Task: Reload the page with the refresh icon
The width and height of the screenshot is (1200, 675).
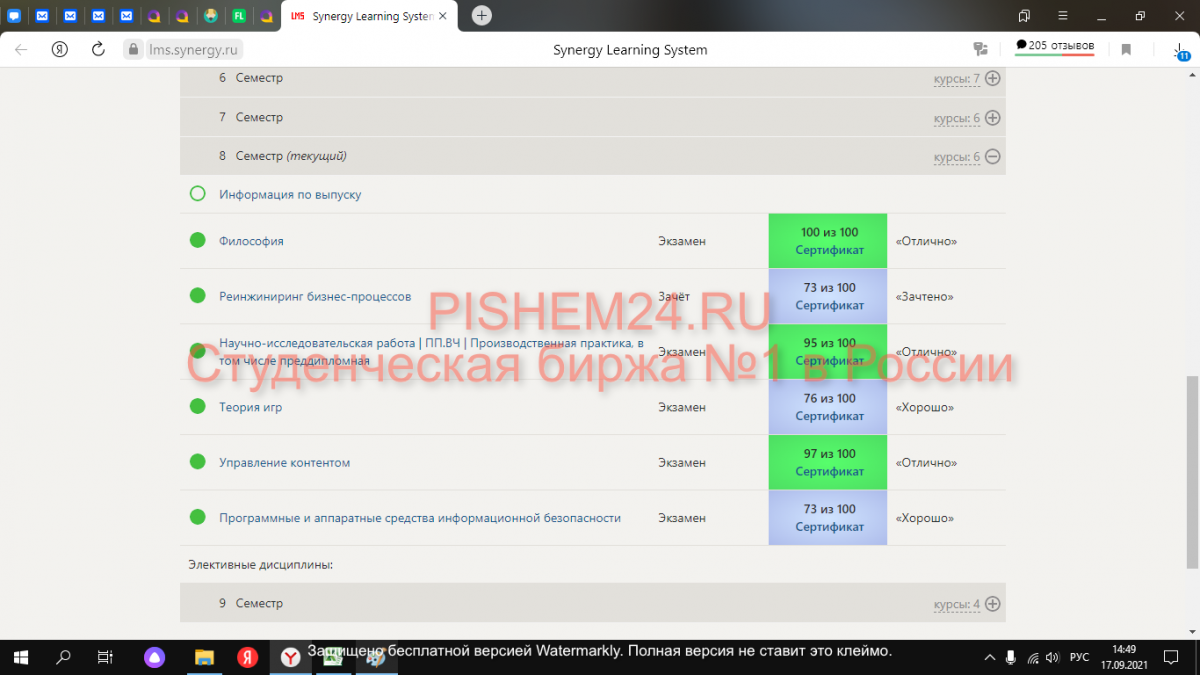Action: pos(98,49)
